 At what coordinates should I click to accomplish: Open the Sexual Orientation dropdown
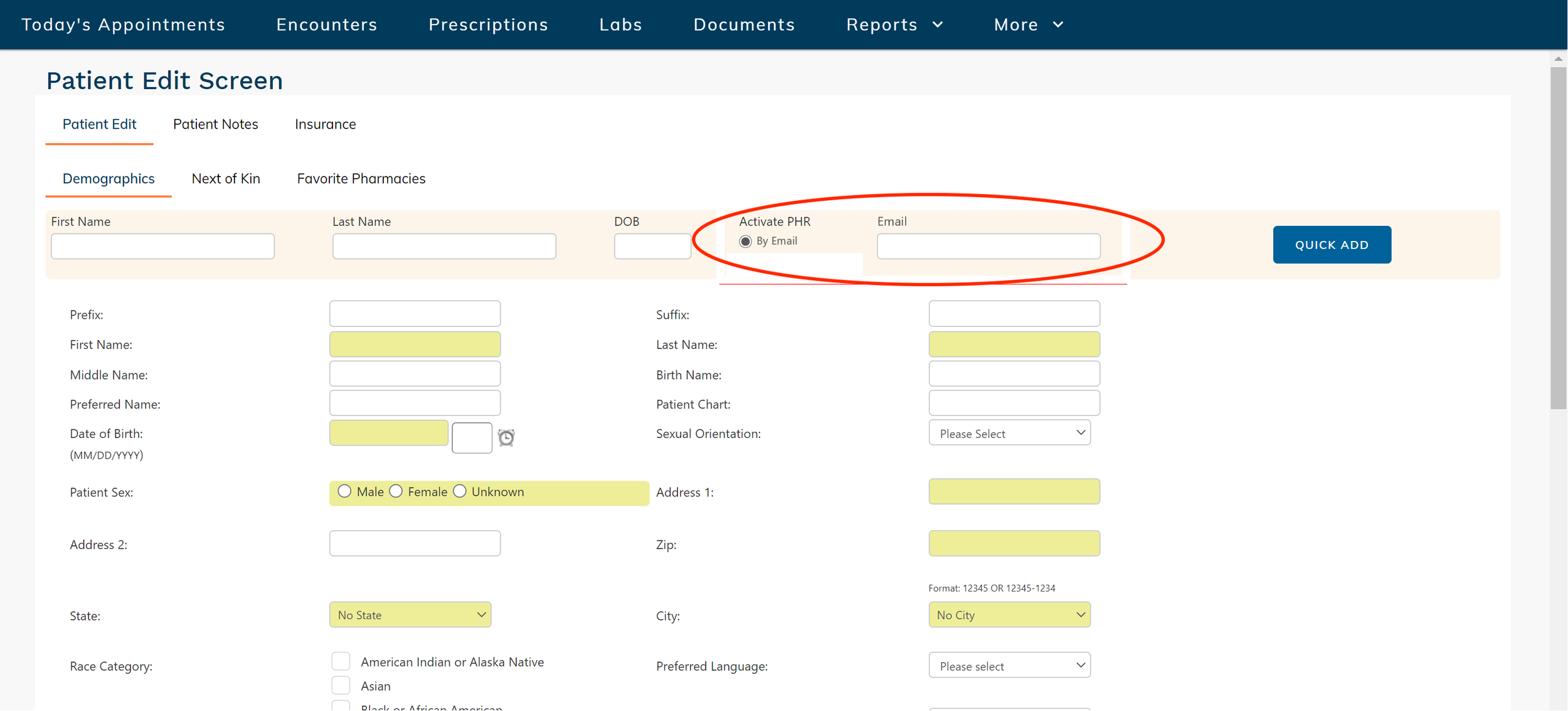pyautogui.click(x=1009, y=434)
